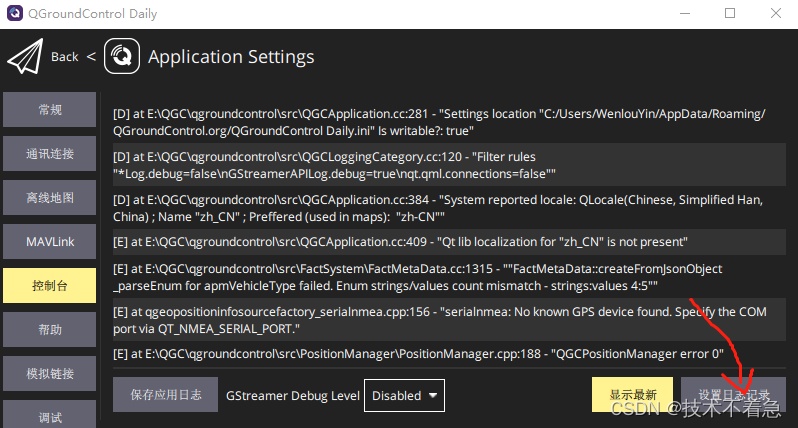Click the 设置日志记录 button
The image size is (798, 428).
pyautogui.click(x=733, y=395)
